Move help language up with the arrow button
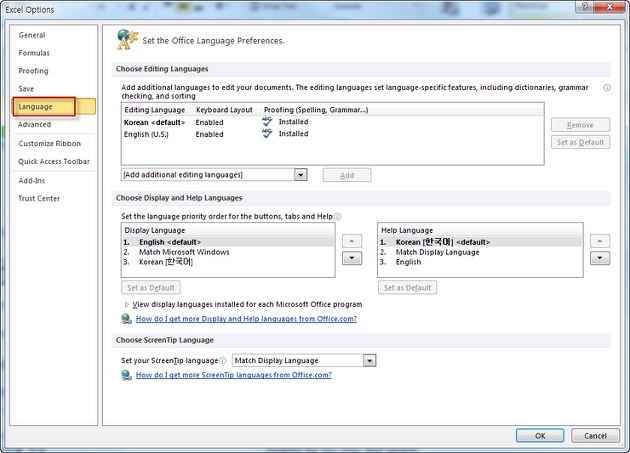 tap(600, 241)
